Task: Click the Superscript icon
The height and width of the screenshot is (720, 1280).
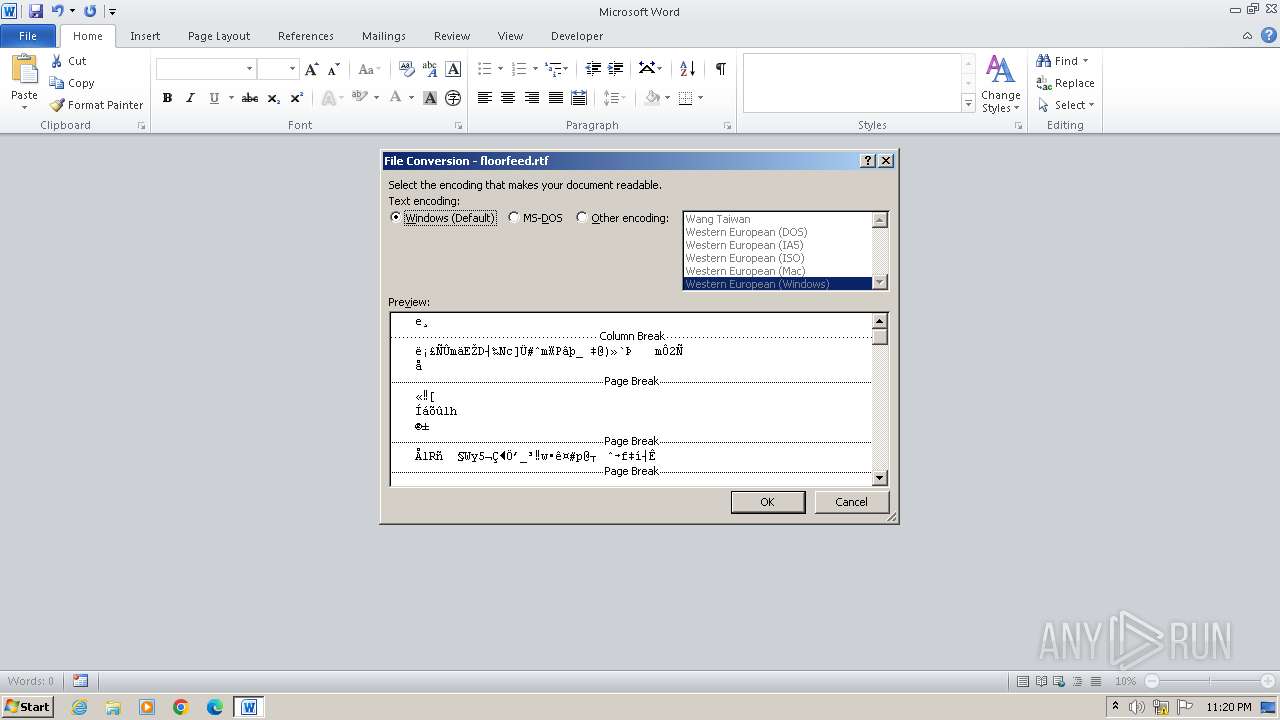Action: pos(297,98)
